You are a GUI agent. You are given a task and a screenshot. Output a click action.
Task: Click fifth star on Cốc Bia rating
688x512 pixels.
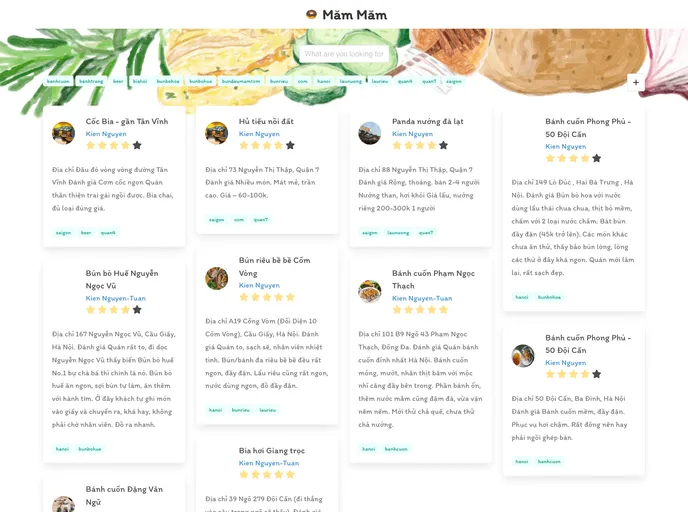coord(137,145)
